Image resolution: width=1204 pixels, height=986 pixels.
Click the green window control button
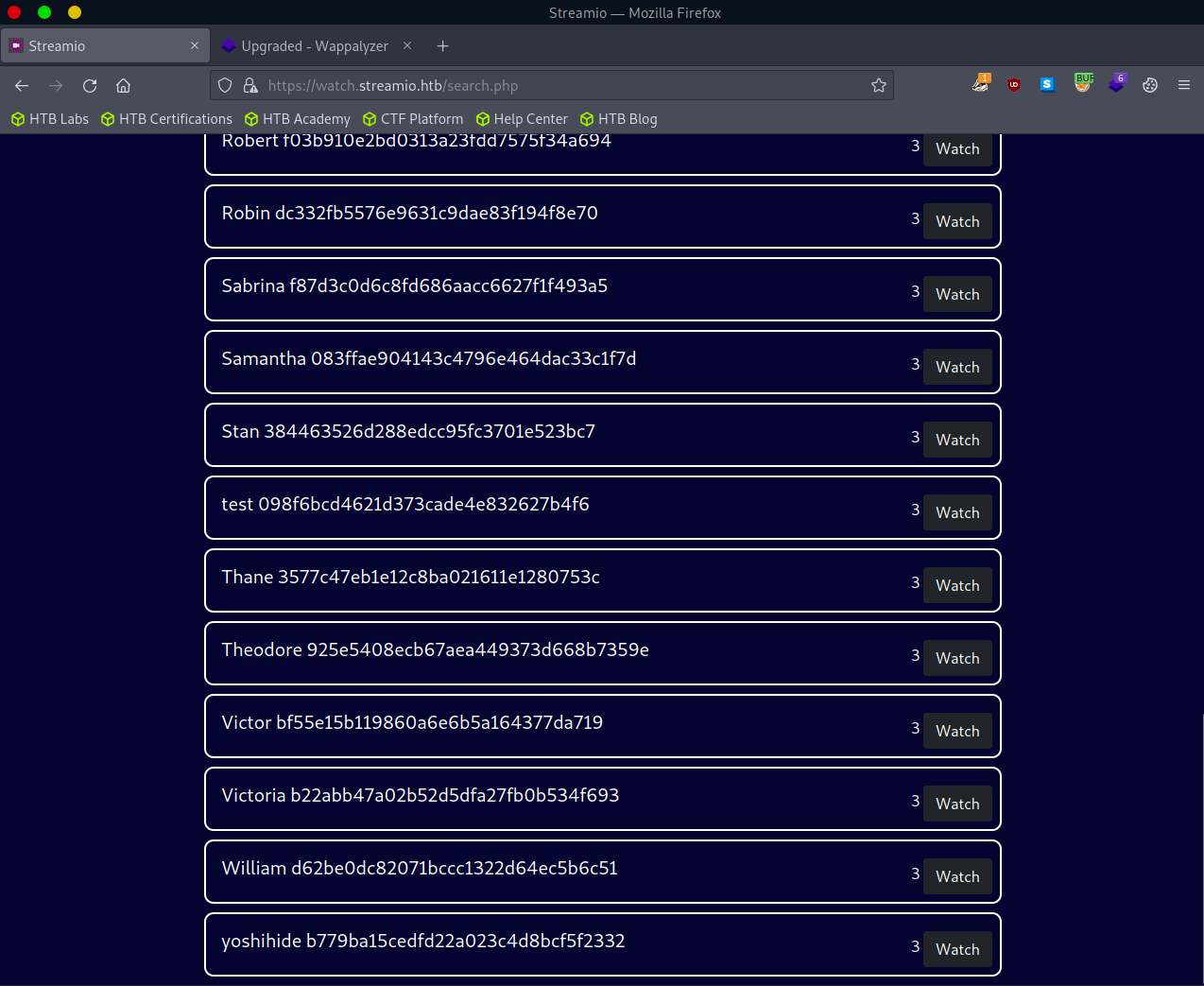(44, 12)
